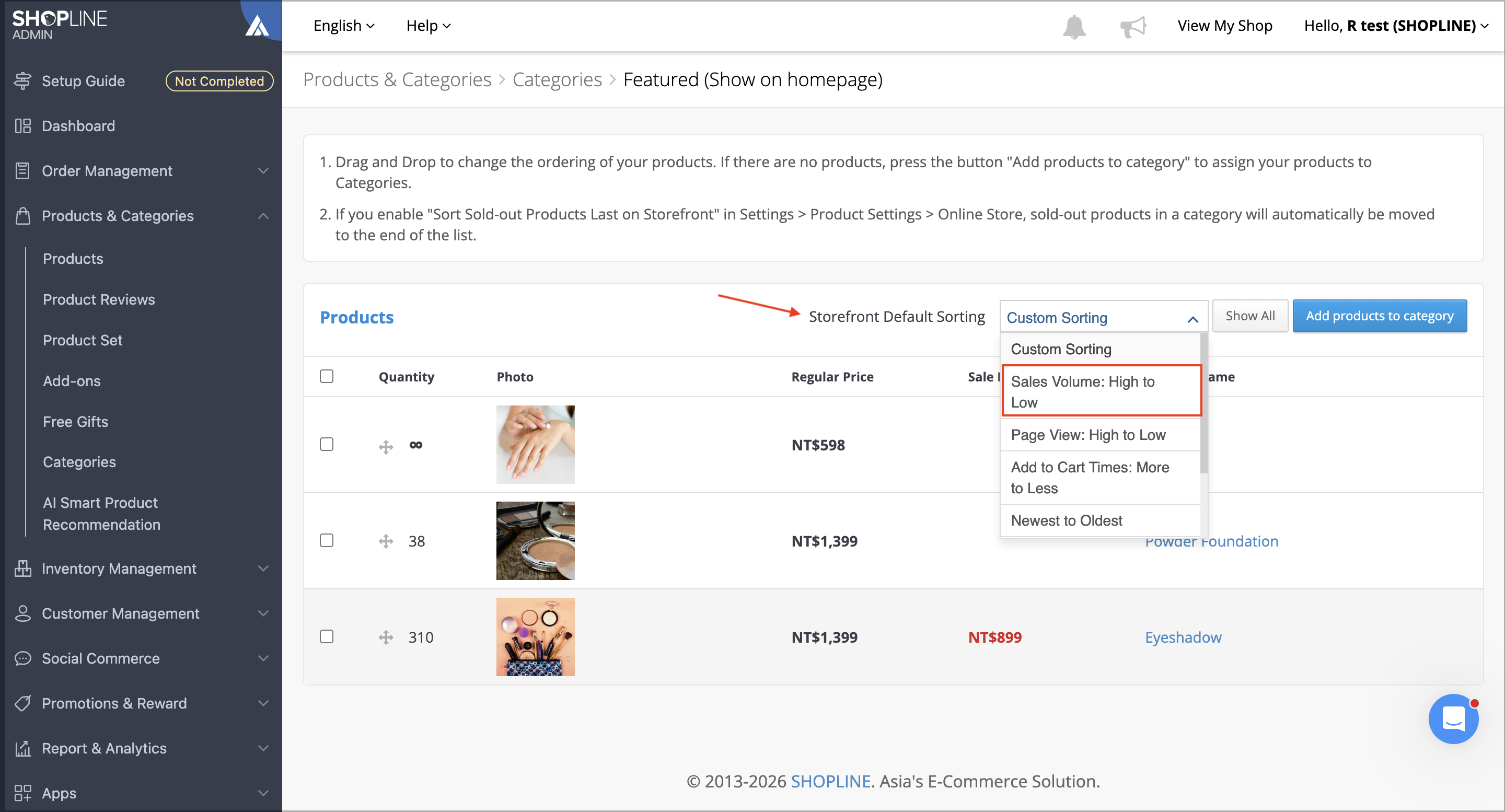Click the Report & Analytics chart icon

click(23, 748)
